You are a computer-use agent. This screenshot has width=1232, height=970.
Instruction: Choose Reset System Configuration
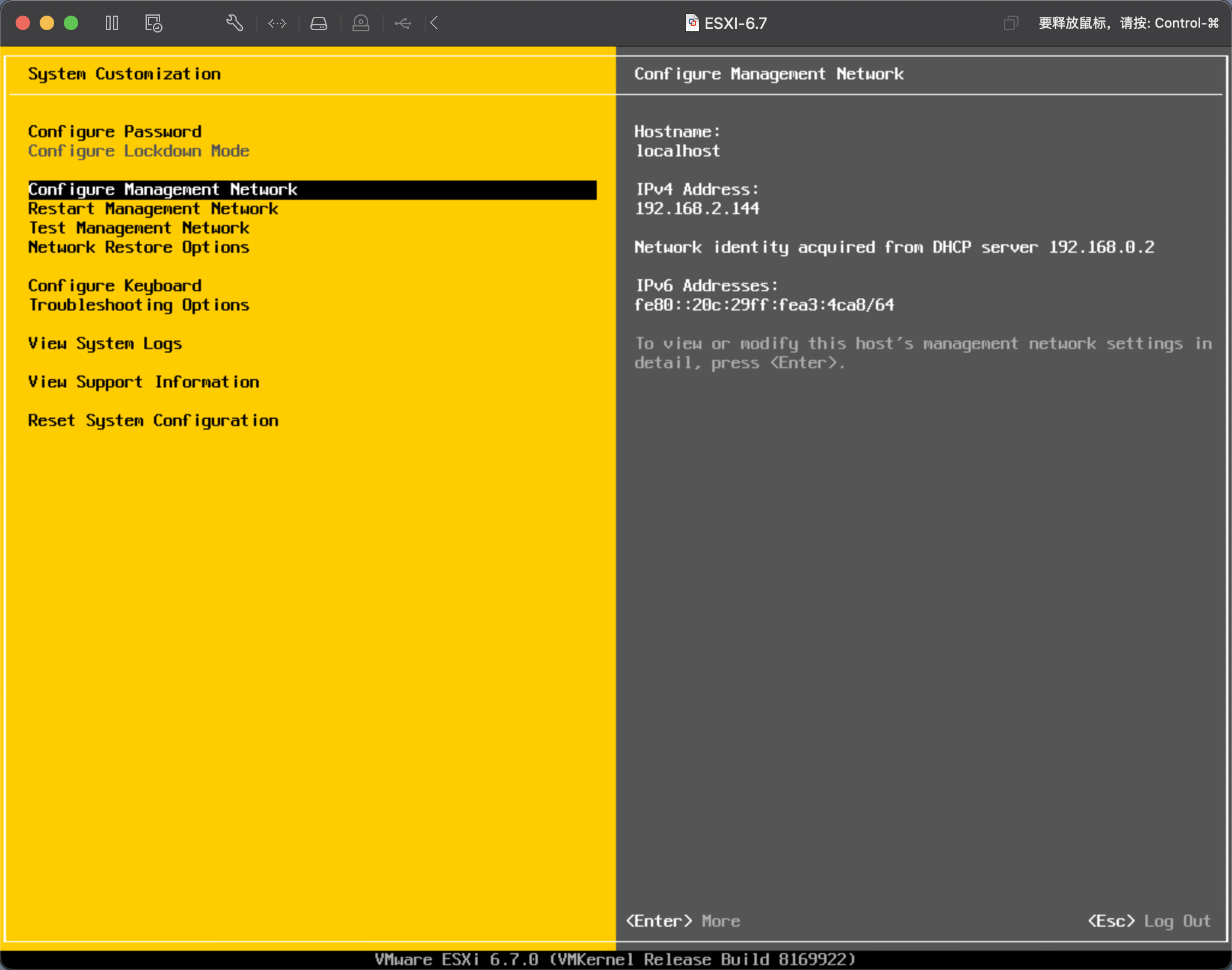click(153, 421)
